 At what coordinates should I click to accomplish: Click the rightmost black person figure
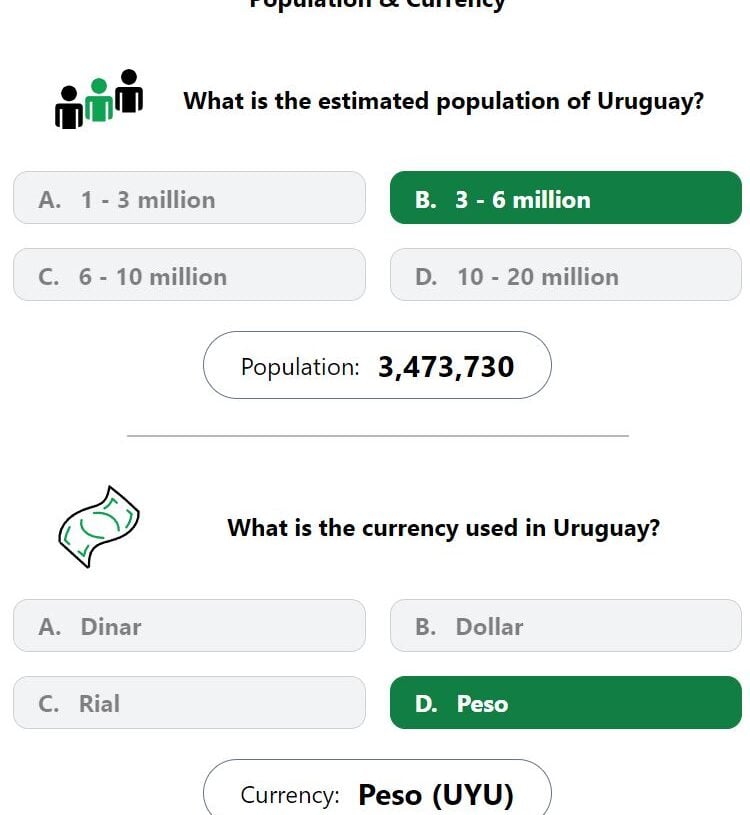click(x=129, y=91)
